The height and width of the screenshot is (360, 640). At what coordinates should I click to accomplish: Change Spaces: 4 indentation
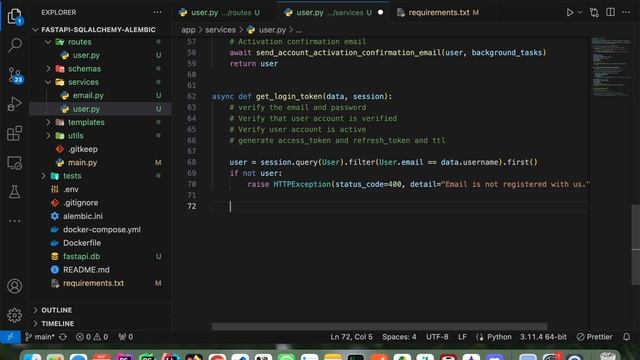click(399, 337)
